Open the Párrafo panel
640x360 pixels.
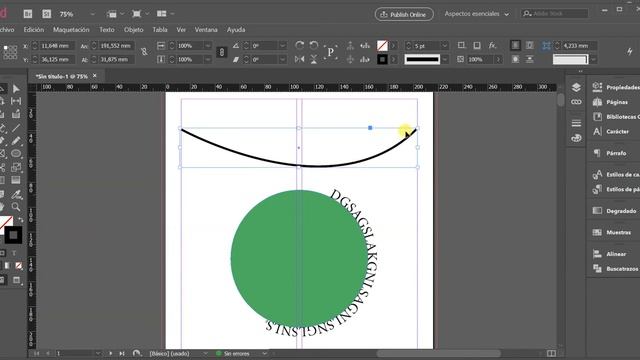[x=609, y=153]
